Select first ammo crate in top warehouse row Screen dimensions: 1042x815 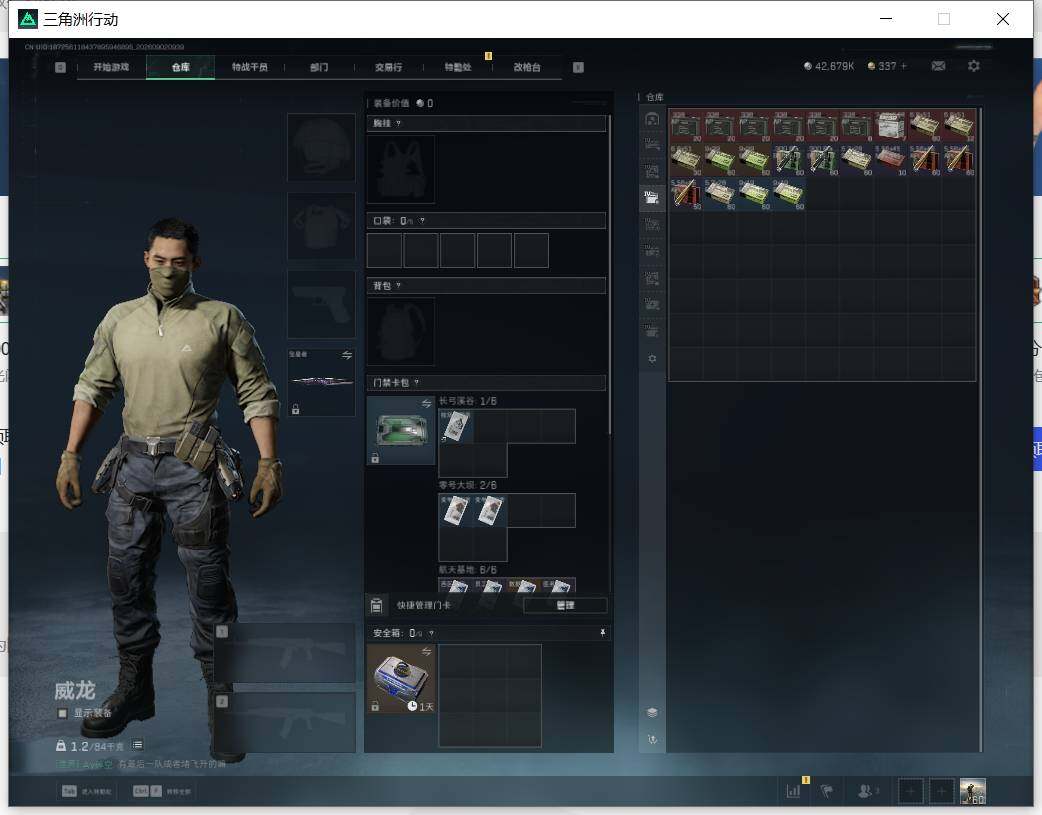pos(686,126)
